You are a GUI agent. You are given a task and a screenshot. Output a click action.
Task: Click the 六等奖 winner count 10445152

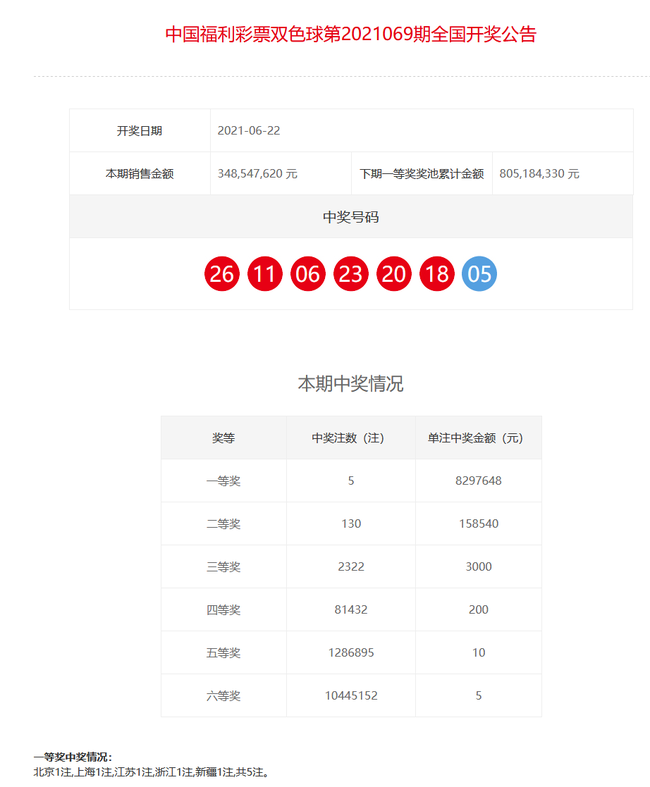(x=350, y=696)
